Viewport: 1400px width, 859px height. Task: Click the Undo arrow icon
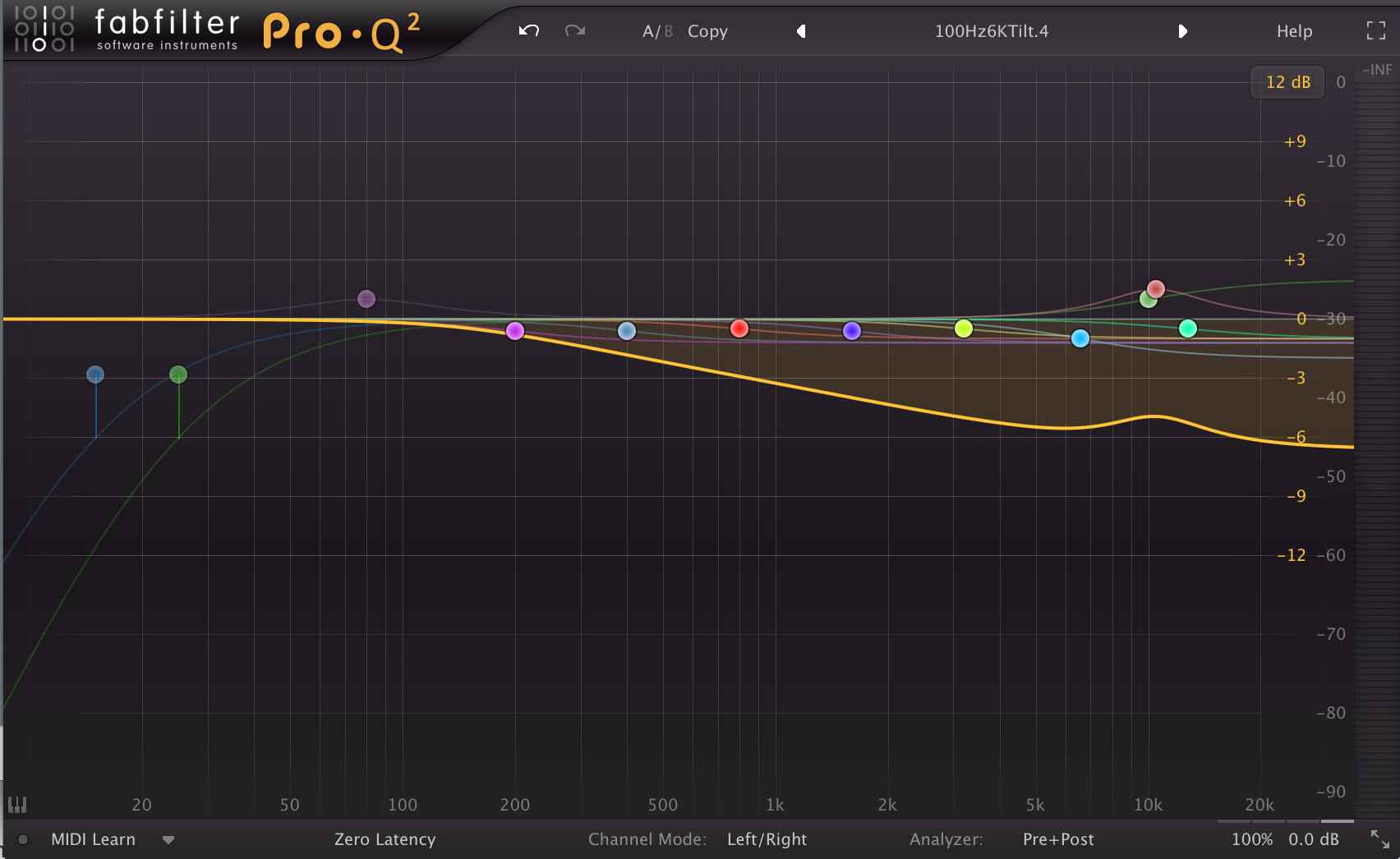529,31
